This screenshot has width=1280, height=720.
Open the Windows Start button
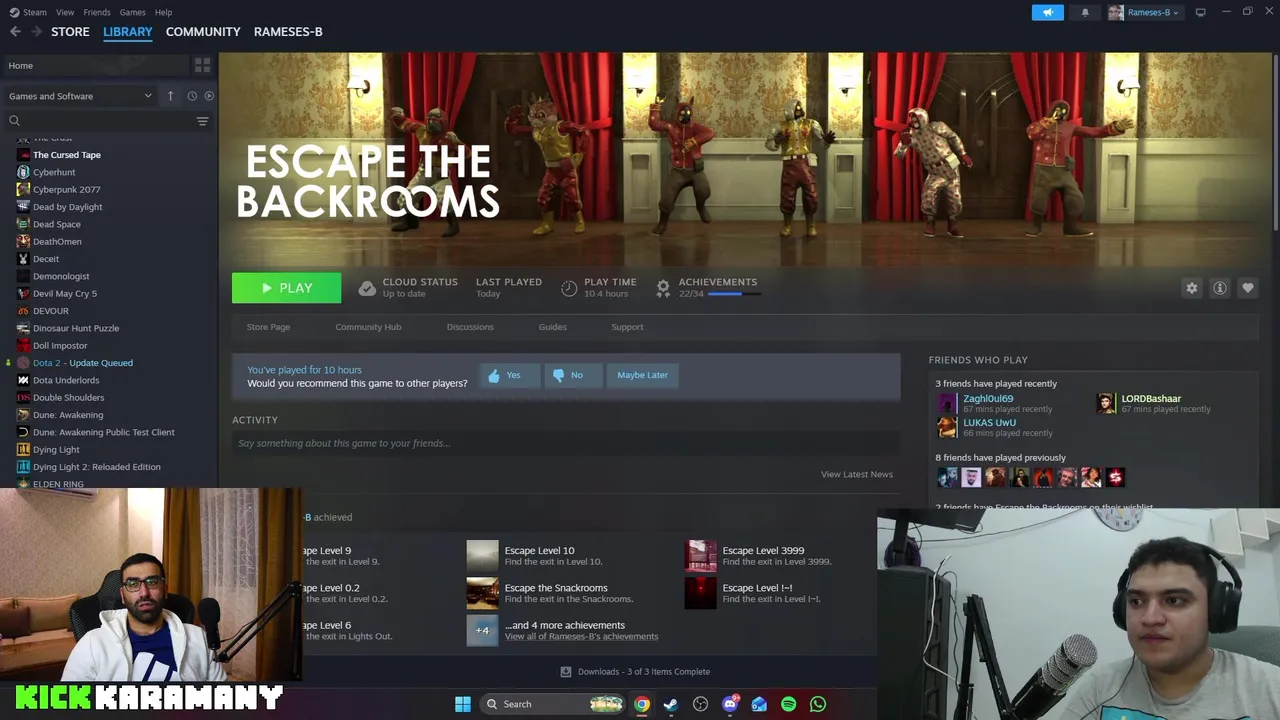pyautogui.click(x=462, y=704)
